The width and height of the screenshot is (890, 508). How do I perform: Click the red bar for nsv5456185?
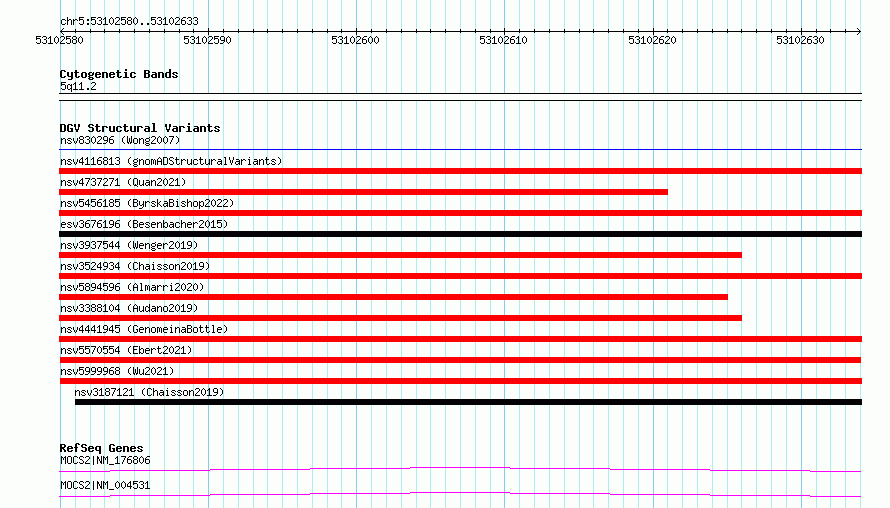(460, 213)
